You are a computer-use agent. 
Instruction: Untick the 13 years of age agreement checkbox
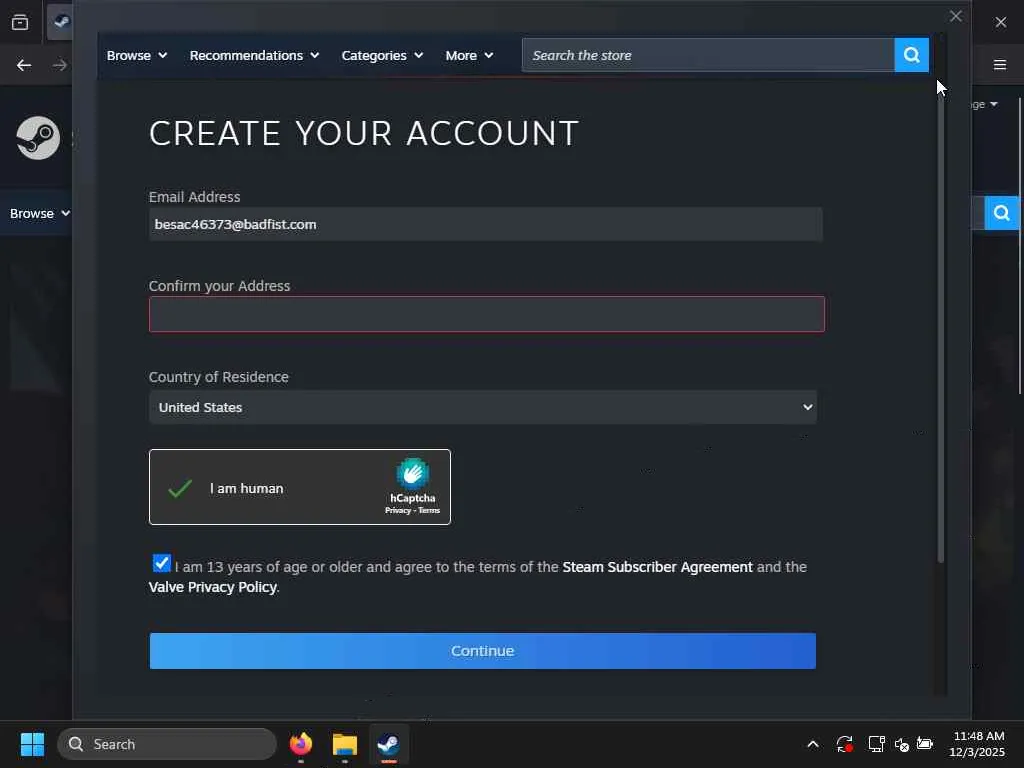coord(161,563)
